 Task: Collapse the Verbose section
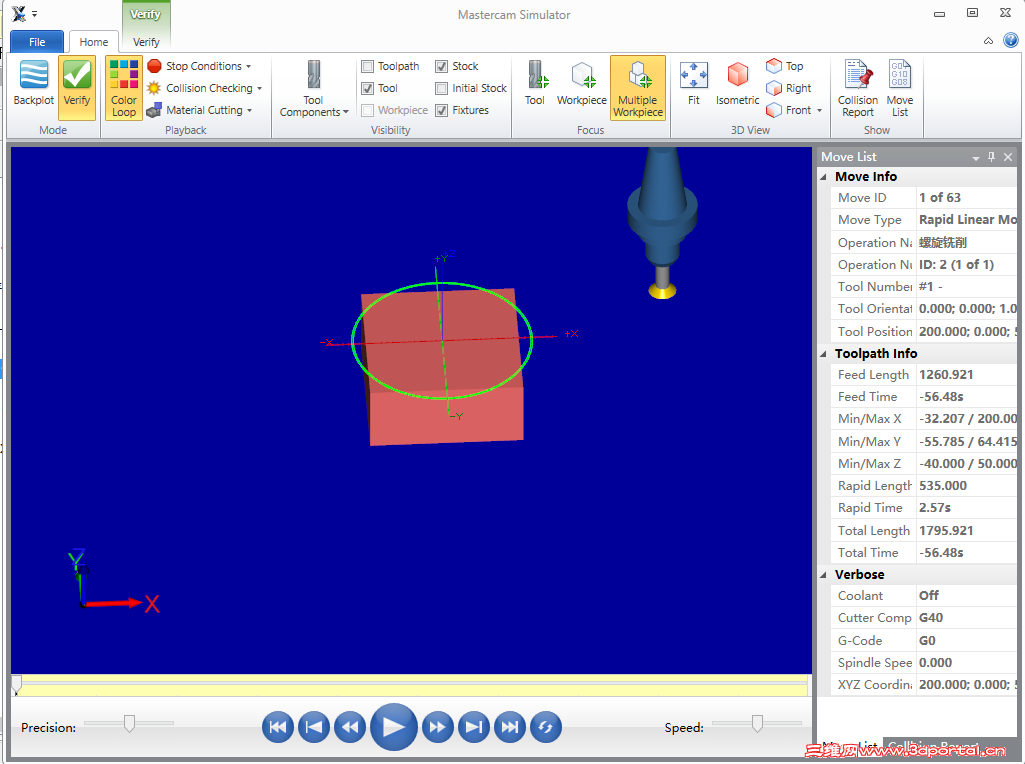pos(824,575)
